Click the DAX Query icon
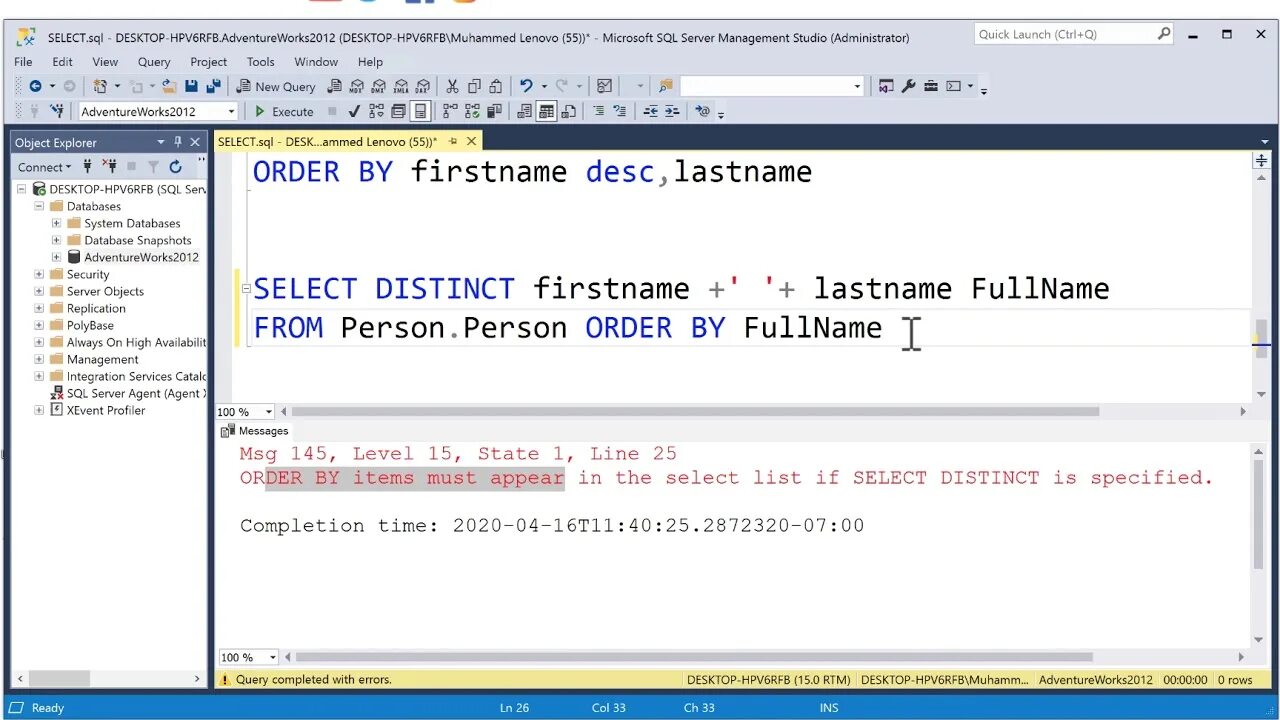 (423, 87)
